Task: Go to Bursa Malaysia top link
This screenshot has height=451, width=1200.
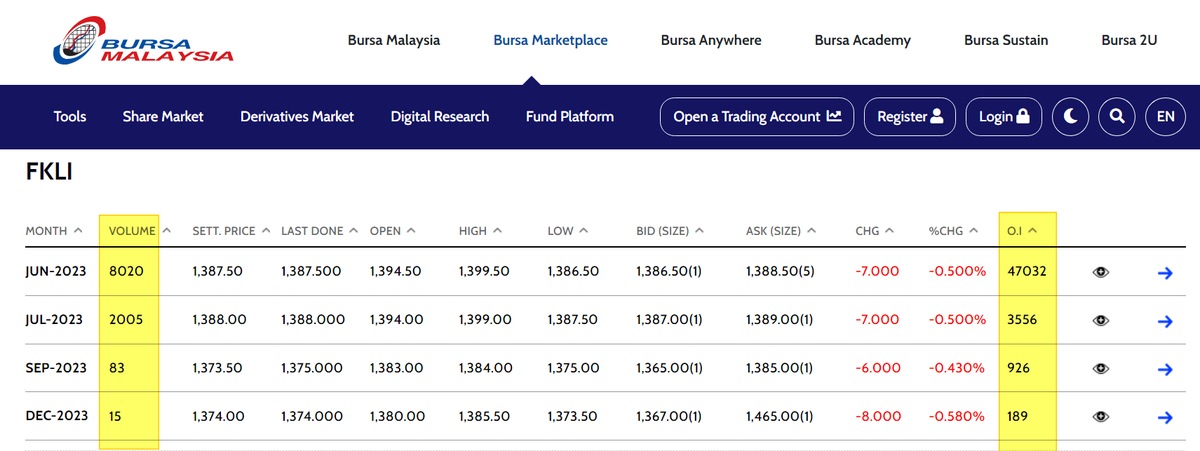Action: pos(394,40)
